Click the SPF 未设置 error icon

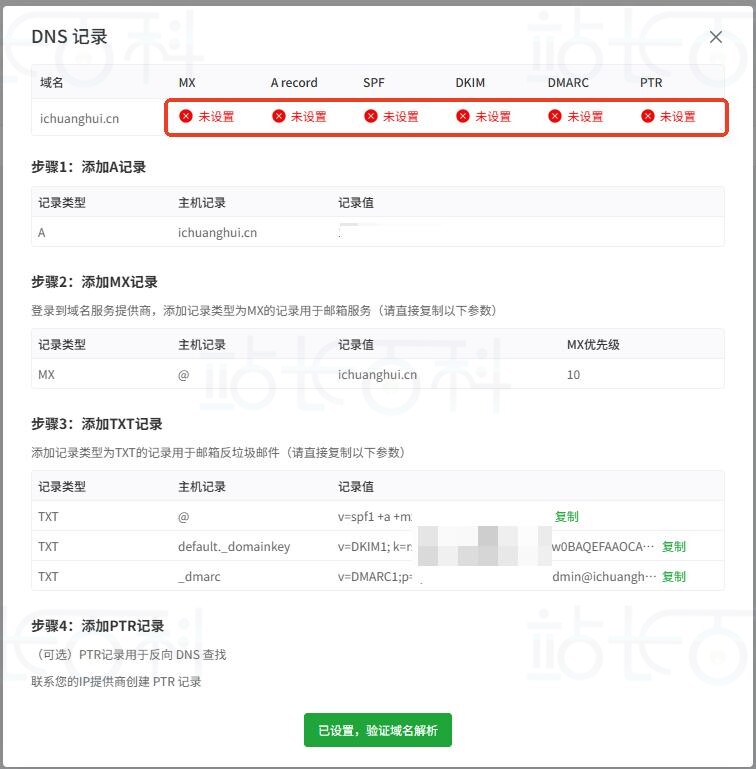coord(371,116)
